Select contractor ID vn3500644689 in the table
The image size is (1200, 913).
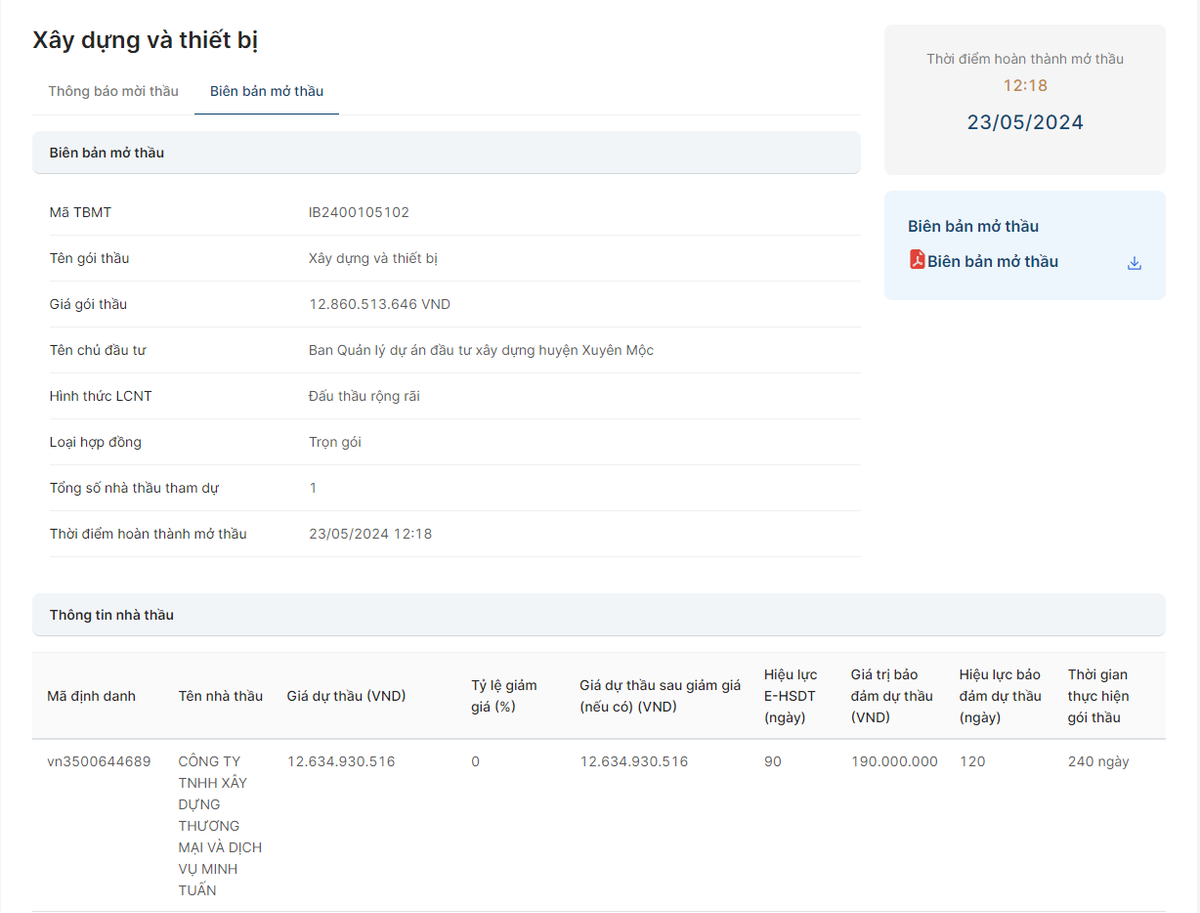coord(99,761)
